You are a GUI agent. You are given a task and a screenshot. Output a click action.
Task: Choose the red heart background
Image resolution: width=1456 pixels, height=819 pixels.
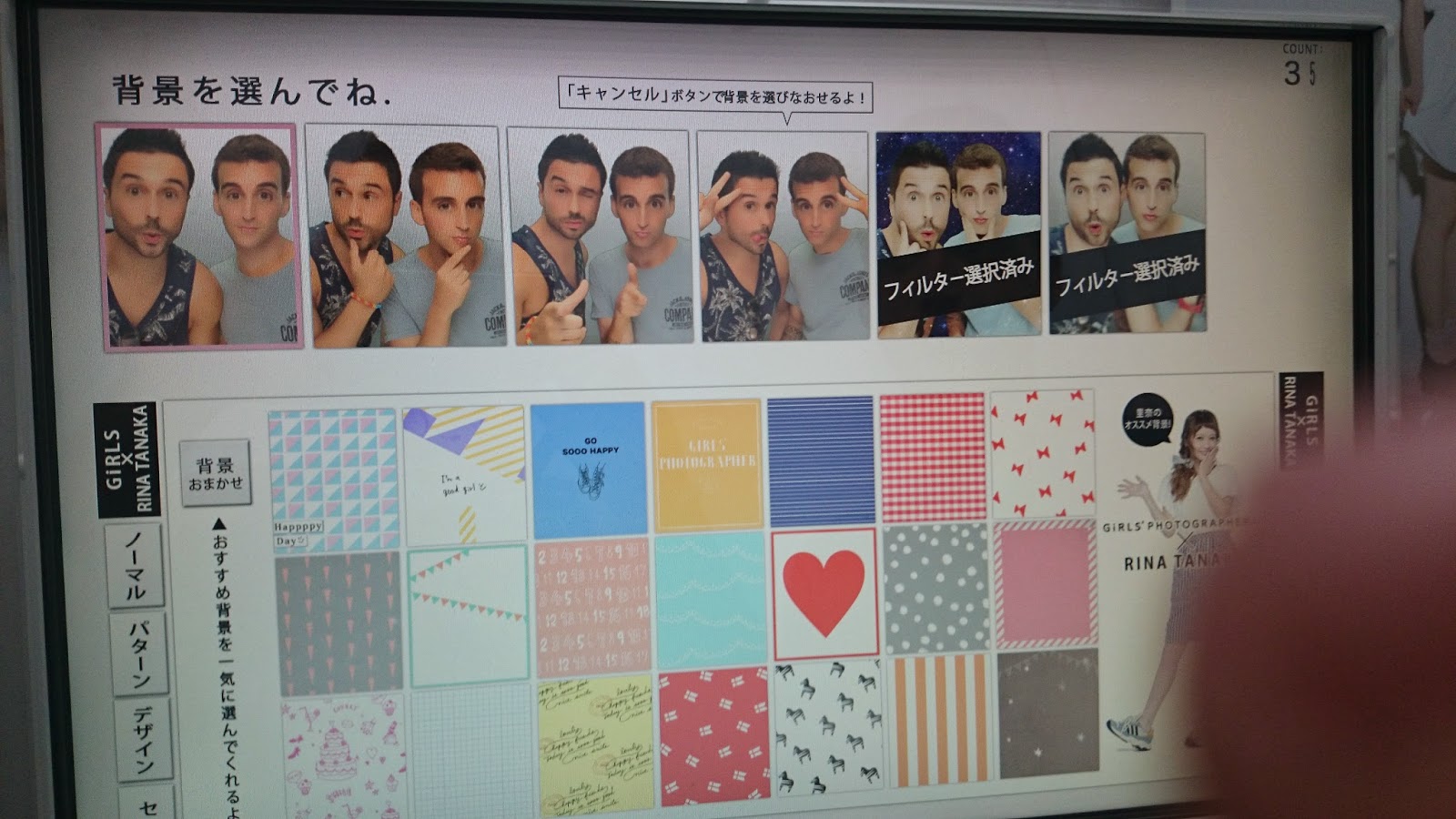coord(824,593)
